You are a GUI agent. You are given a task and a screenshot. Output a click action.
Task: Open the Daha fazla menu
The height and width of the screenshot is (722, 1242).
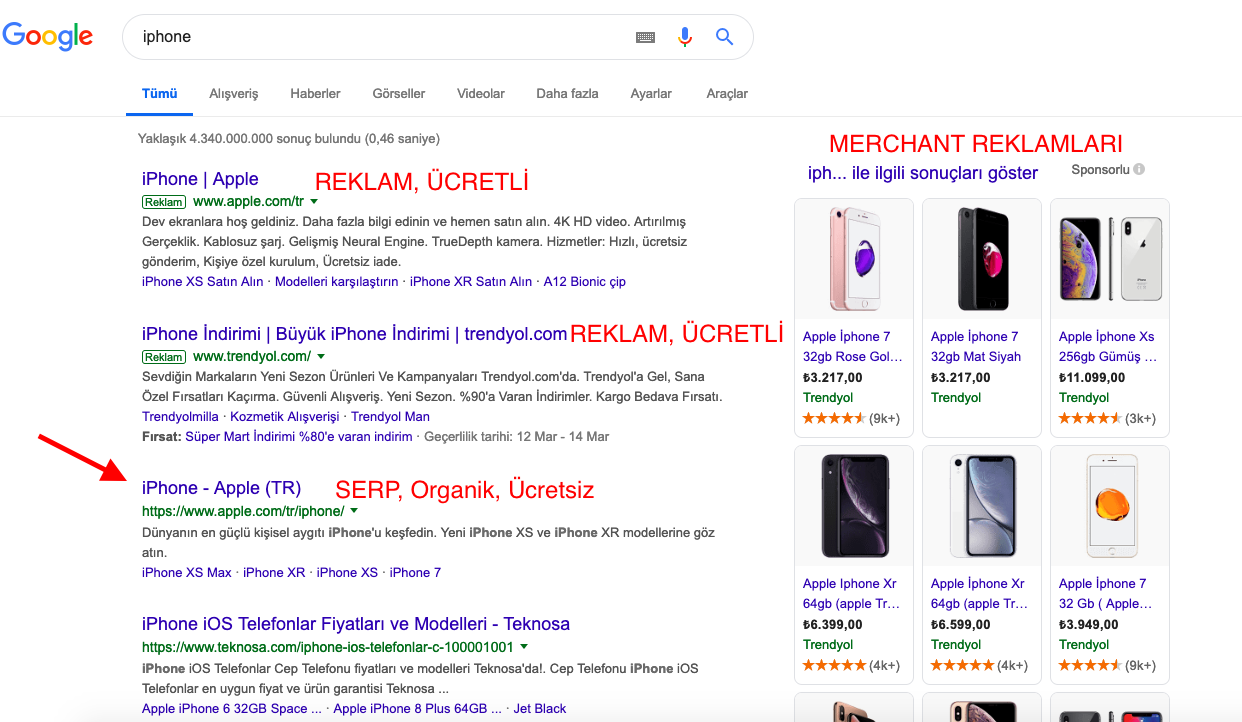567,94
